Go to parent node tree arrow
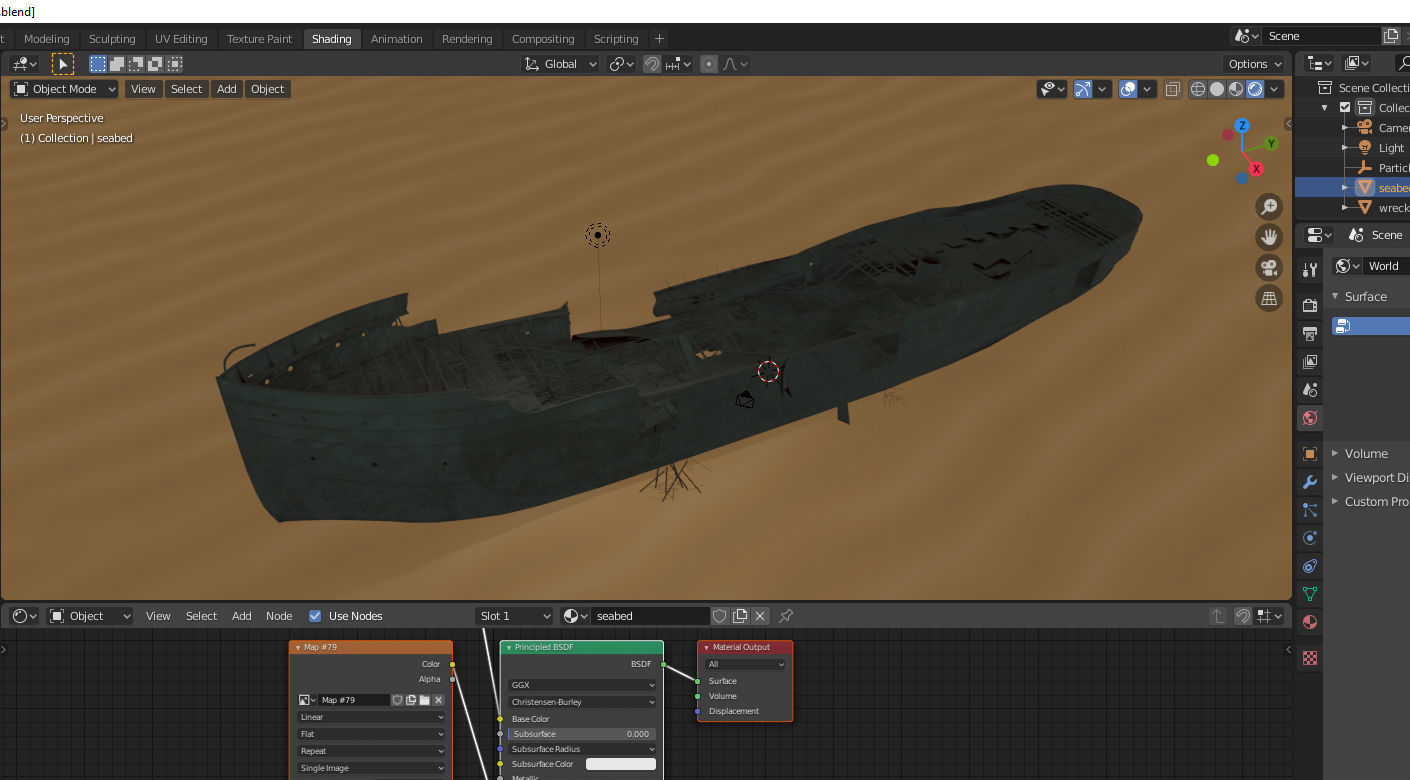This screenshot has height=780, width=1410. point(1217,616)
